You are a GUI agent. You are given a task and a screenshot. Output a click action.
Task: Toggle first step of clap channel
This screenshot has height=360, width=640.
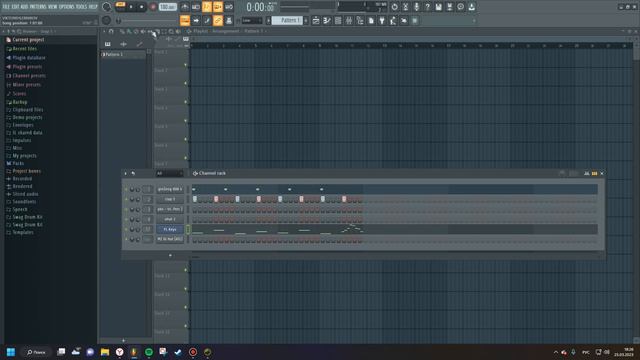click(195, 199)
